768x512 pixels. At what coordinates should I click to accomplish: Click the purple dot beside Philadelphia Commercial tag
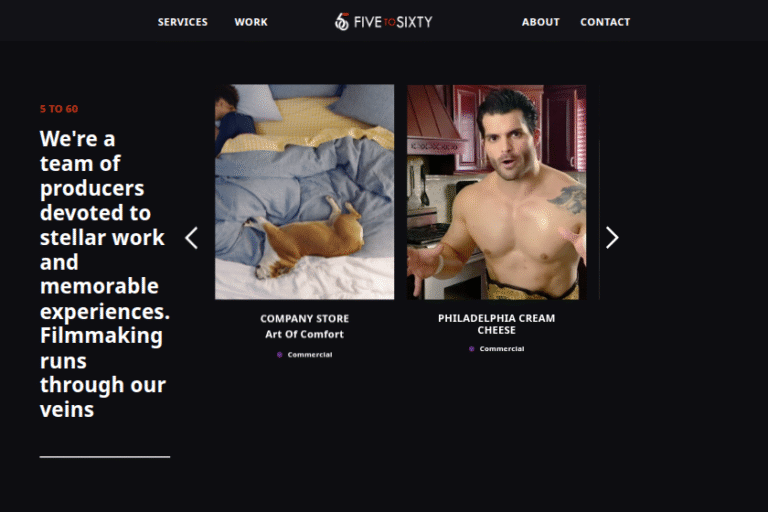[x=472, y=349]
